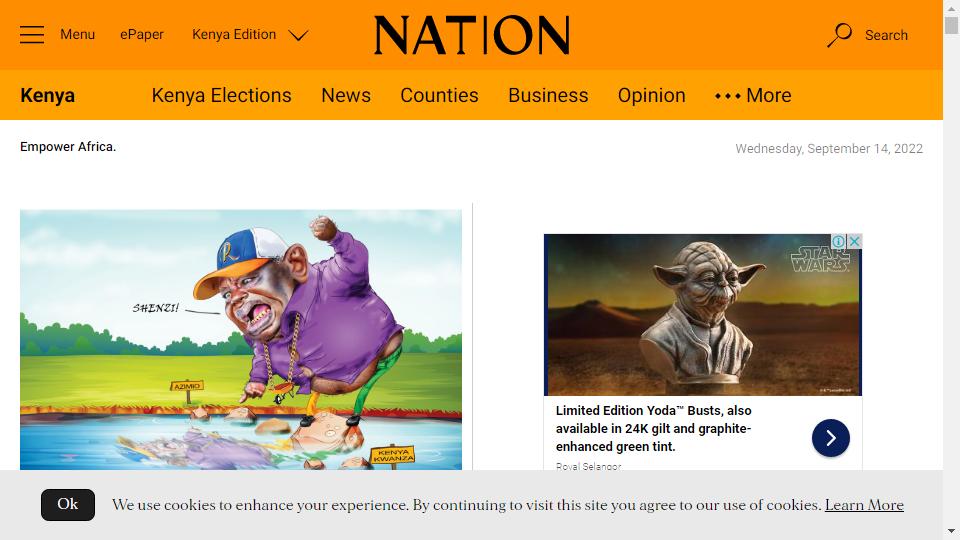The image size is (960, 540).
Task: Open the ePaper link
Action: (x=142, y=35)
